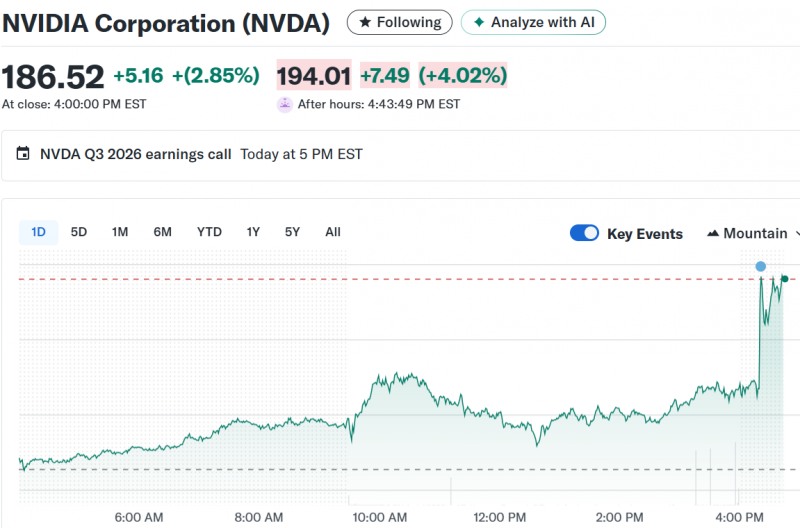Expand the Mountain chart style dropdown arrow
Screen dimensions: 800x528
coord(796,234)
